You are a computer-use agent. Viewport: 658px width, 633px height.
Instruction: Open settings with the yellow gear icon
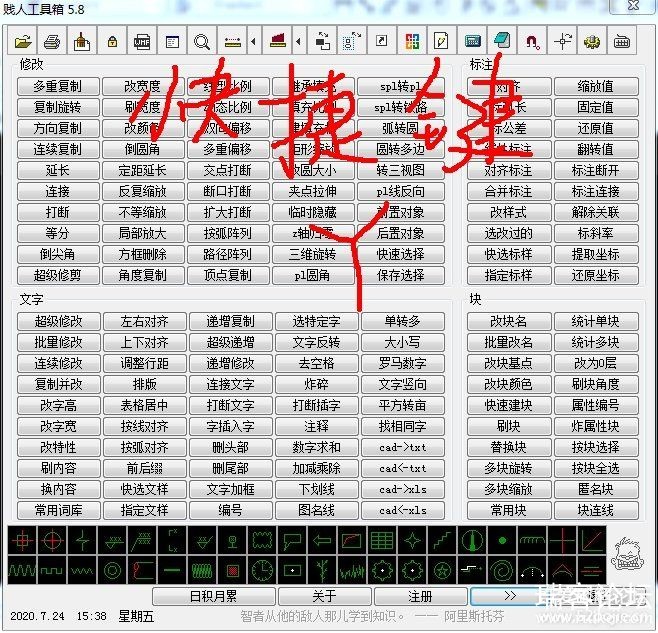[592, 41]
